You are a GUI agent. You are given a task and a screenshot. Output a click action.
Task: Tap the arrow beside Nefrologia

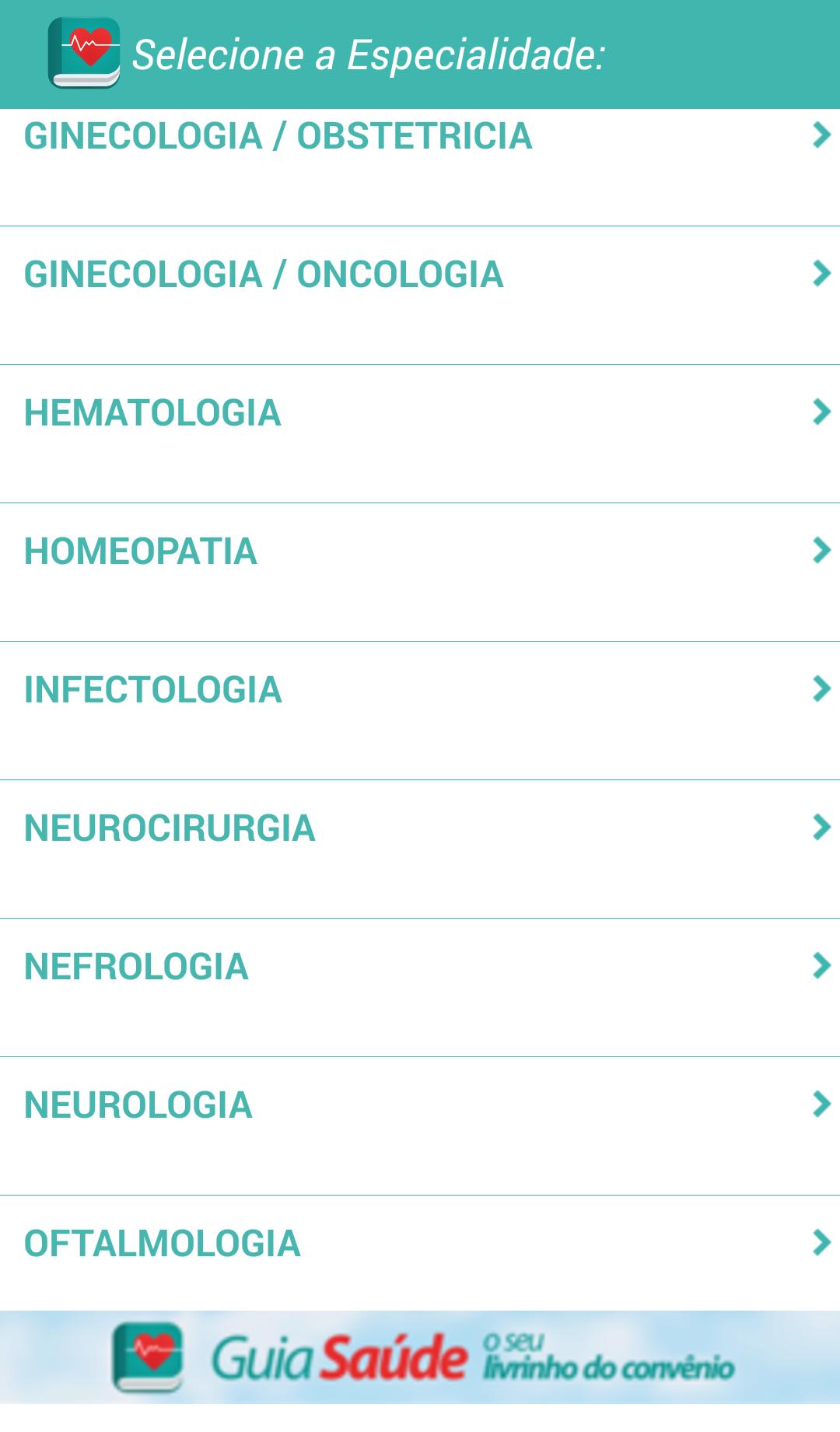(x=821, y=966)
